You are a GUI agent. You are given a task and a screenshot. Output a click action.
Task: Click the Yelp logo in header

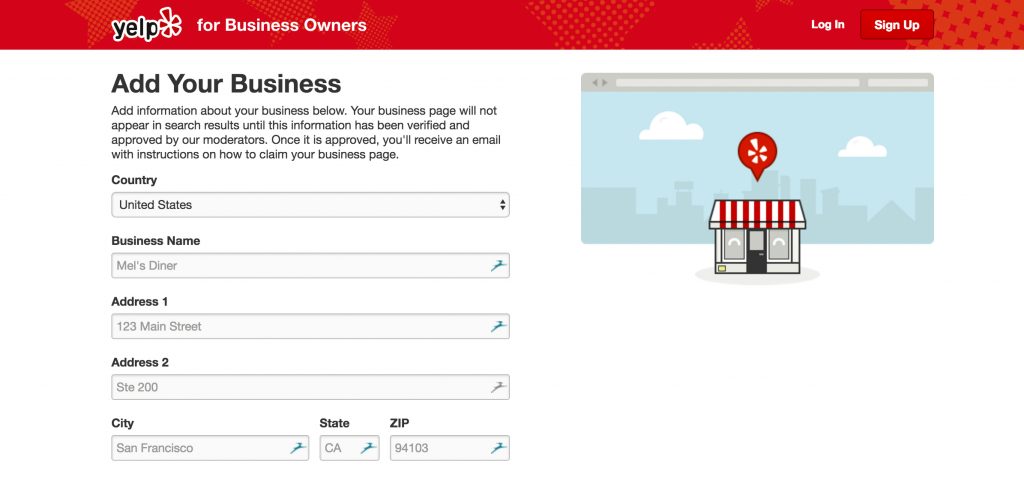[146, 25]
